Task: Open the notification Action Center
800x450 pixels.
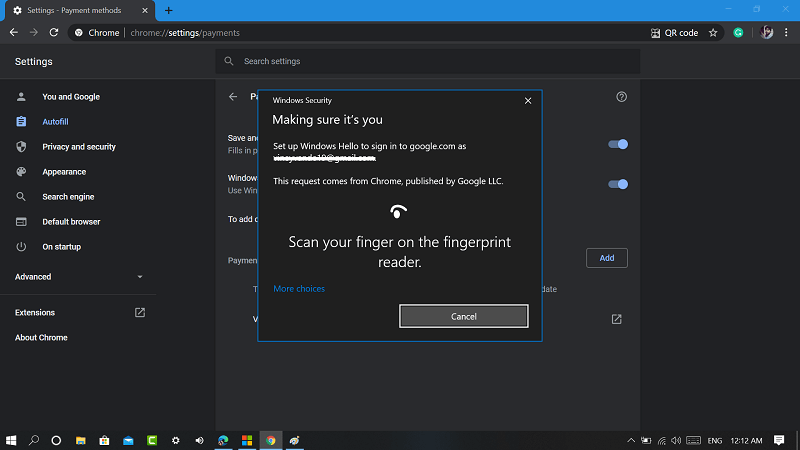Action: pyautogui.click(x=779, y=440)
